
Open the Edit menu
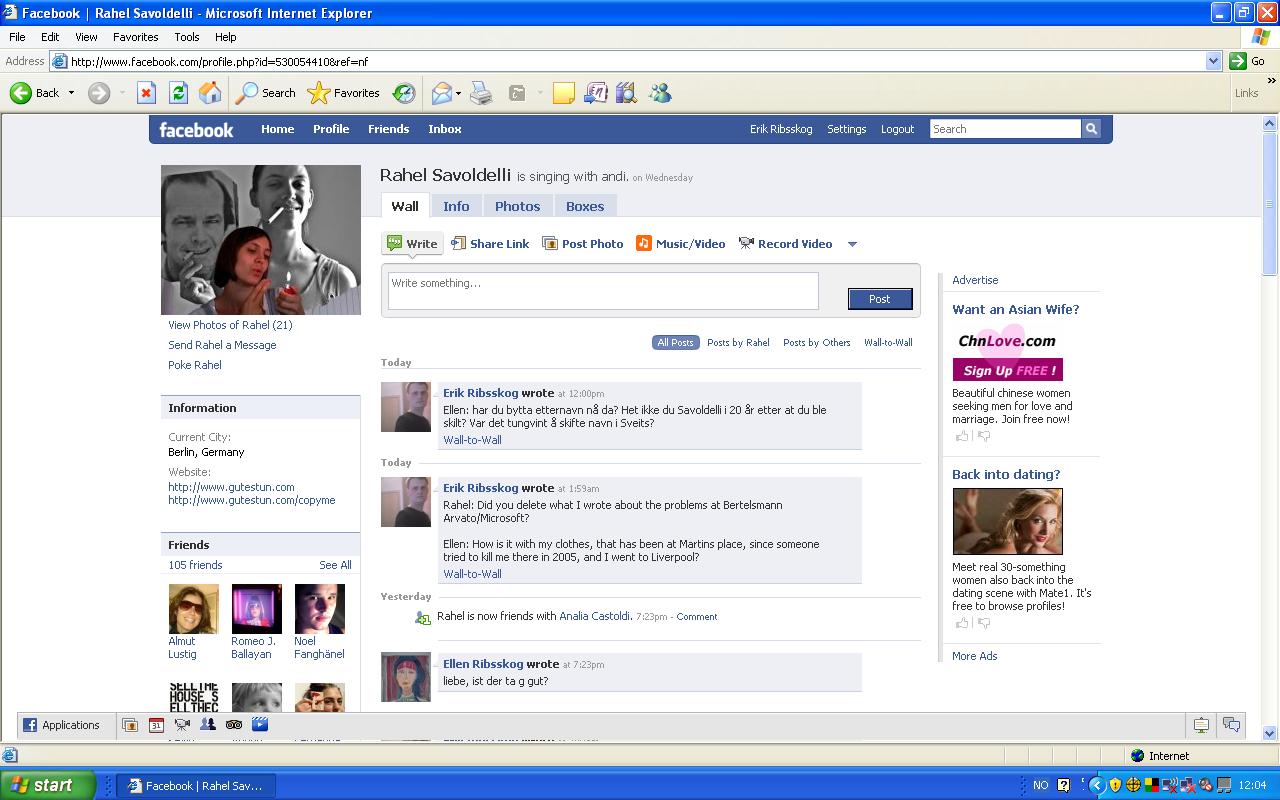[x=50, y=37]
